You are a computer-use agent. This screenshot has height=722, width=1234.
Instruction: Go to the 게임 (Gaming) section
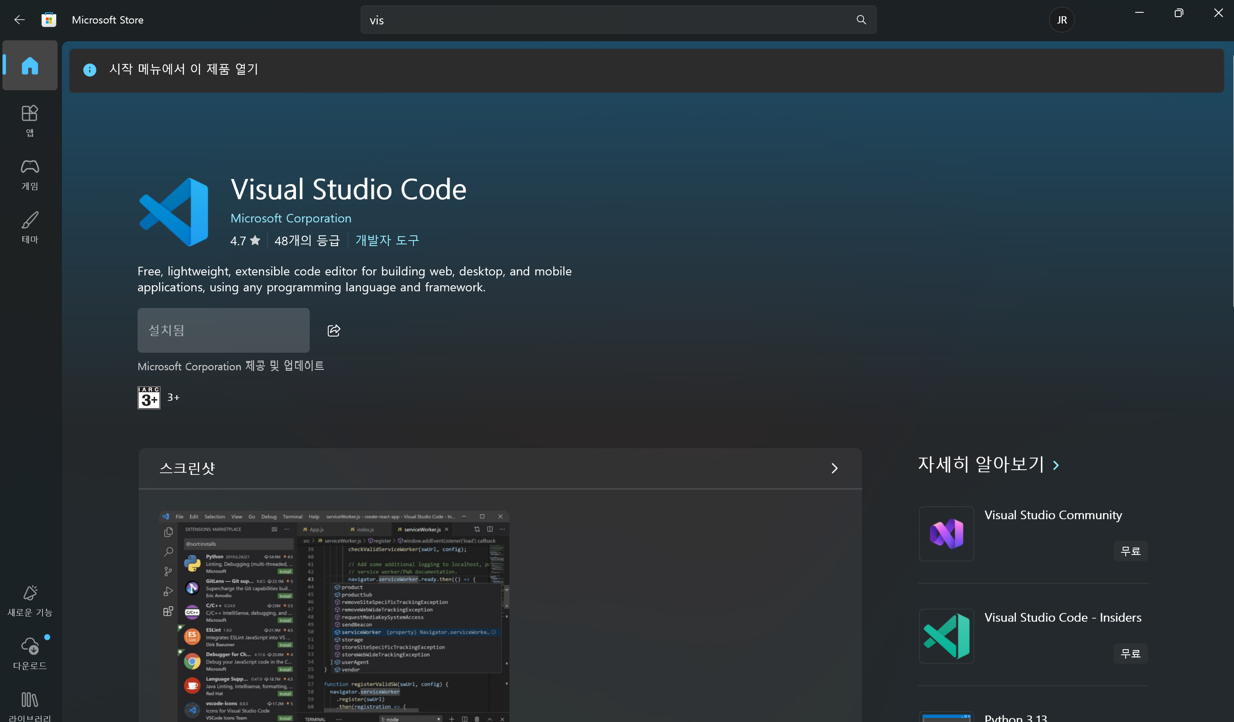coord(30,174)
